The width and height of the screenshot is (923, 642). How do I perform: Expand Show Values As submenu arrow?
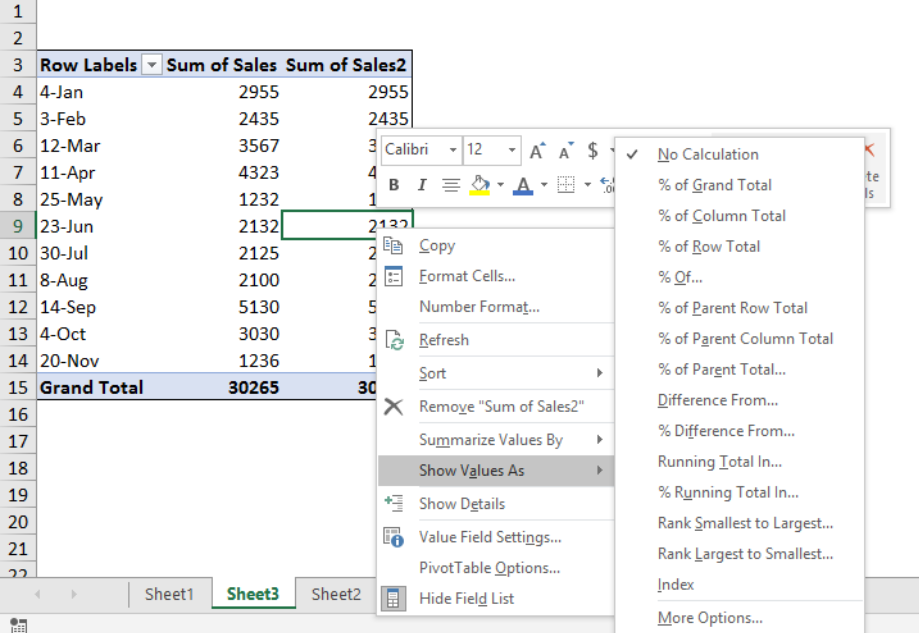pos(599,470)
